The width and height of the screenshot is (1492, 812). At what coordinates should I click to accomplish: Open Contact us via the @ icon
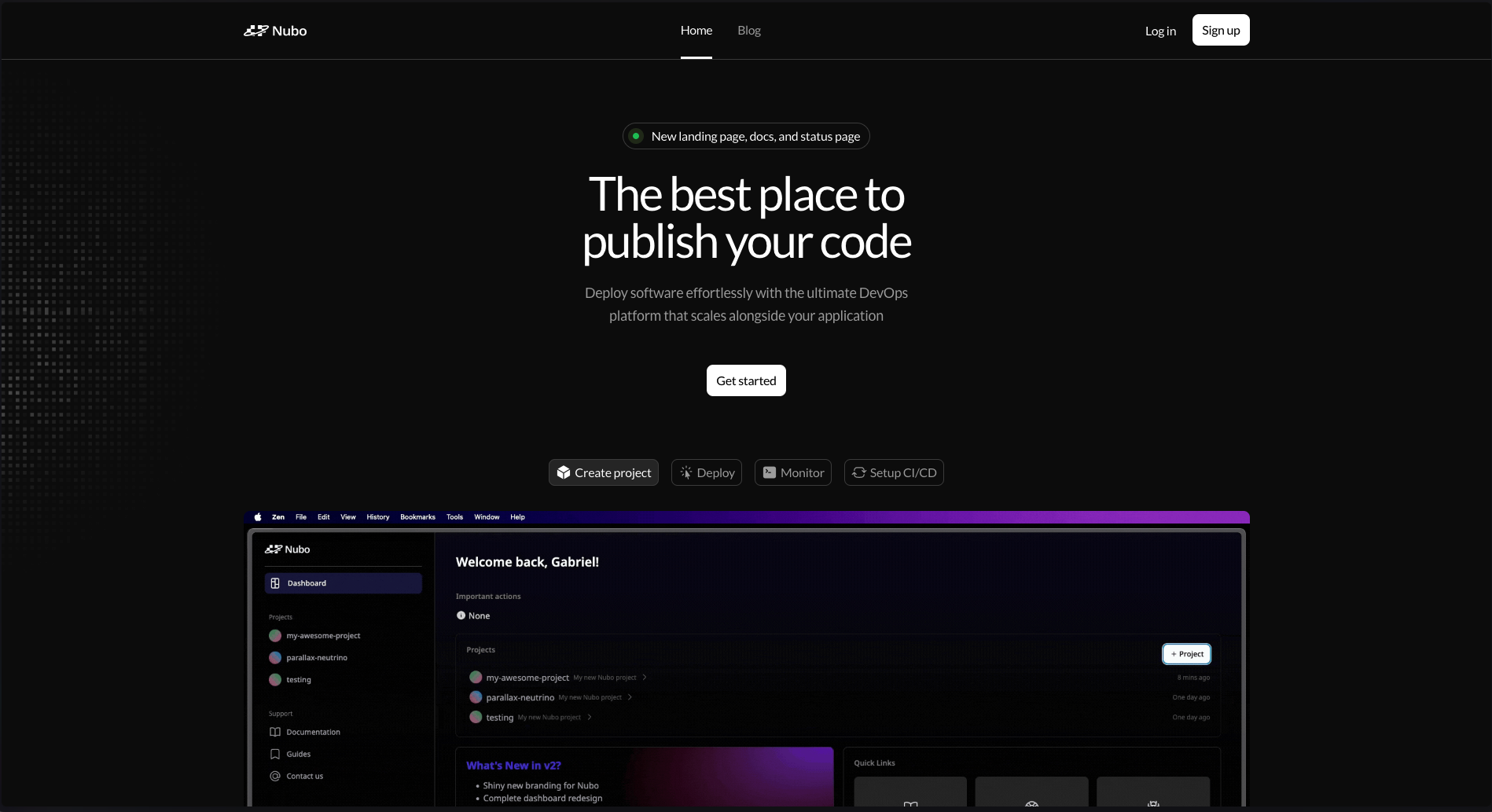click(275, 776)
